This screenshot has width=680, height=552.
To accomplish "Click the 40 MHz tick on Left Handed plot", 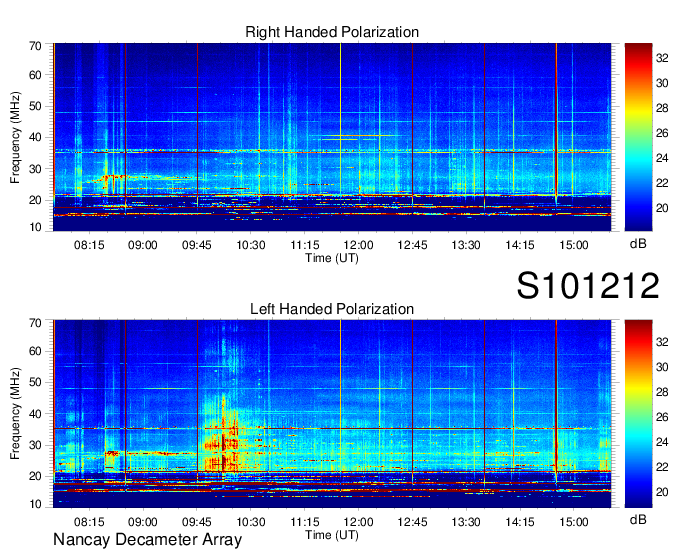I will pyautogui.click(x=35, y=414).
